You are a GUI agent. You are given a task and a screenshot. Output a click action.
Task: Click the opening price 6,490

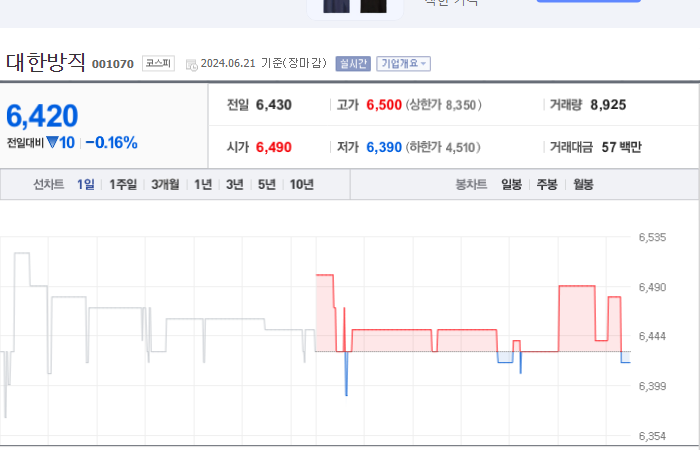[x=274, y=147]
